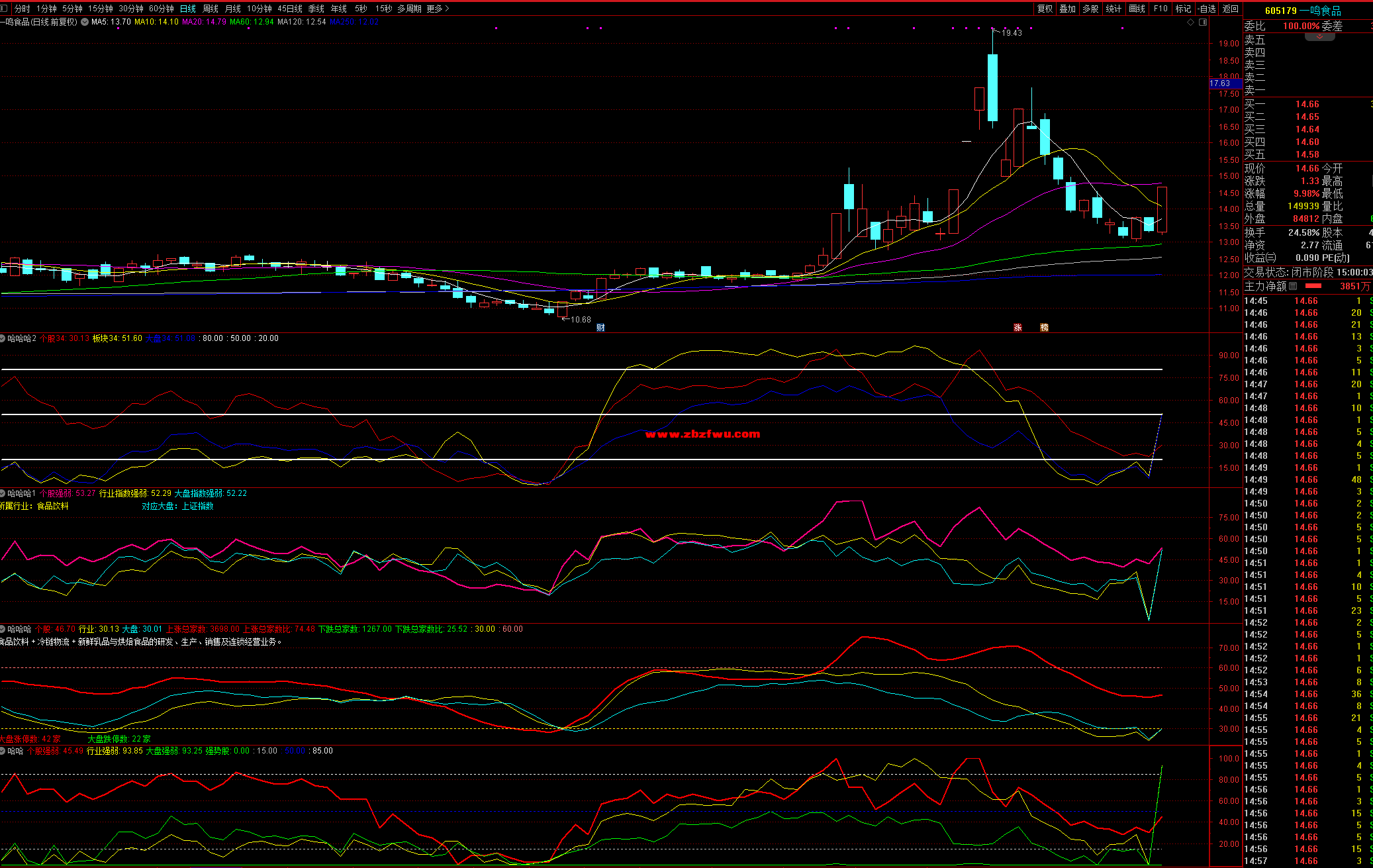Click MA250: 12.02 legend label

[354, 22]
